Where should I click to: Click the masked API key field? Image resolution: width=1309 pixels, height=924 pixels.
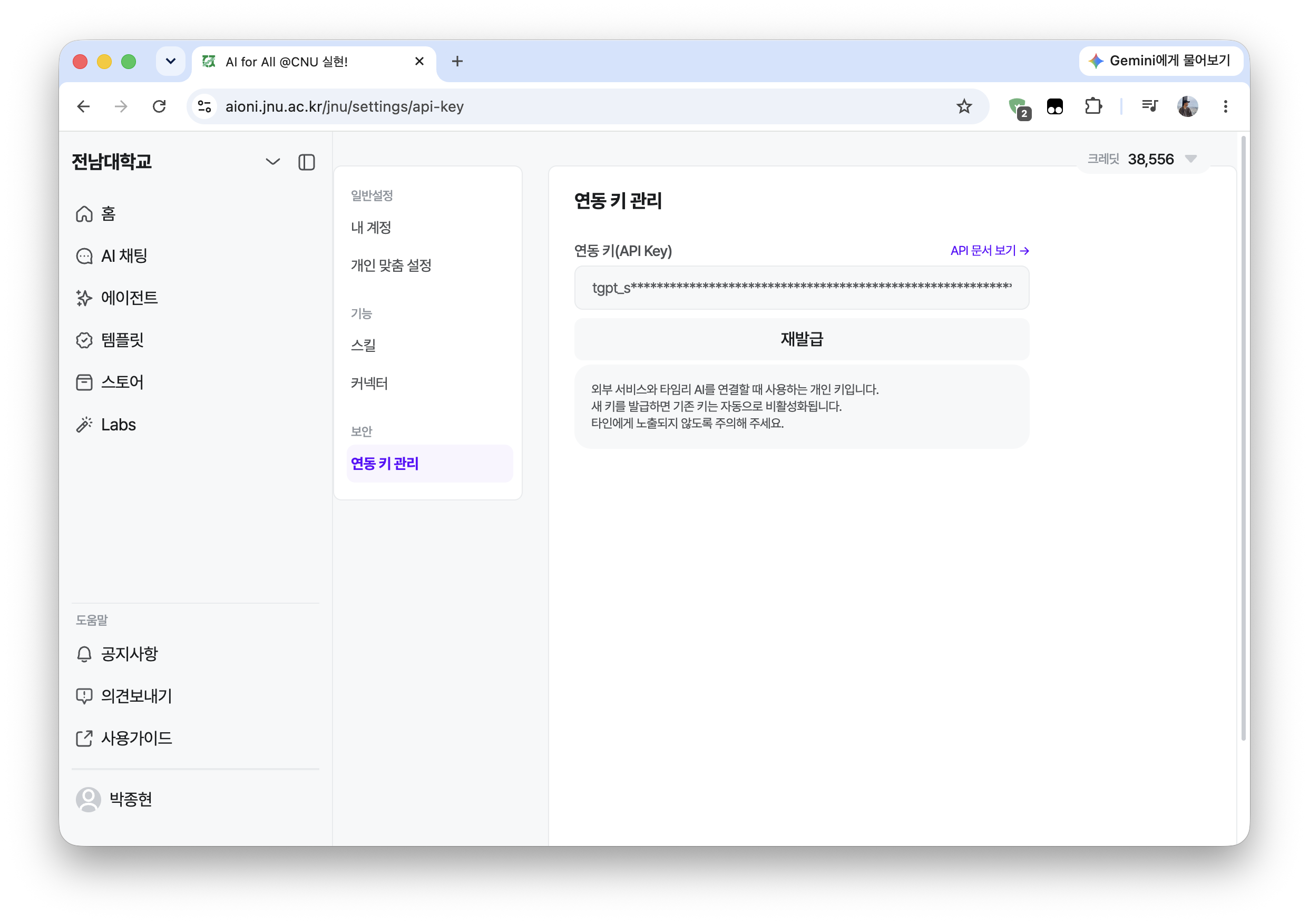click(x=801, y=288)
